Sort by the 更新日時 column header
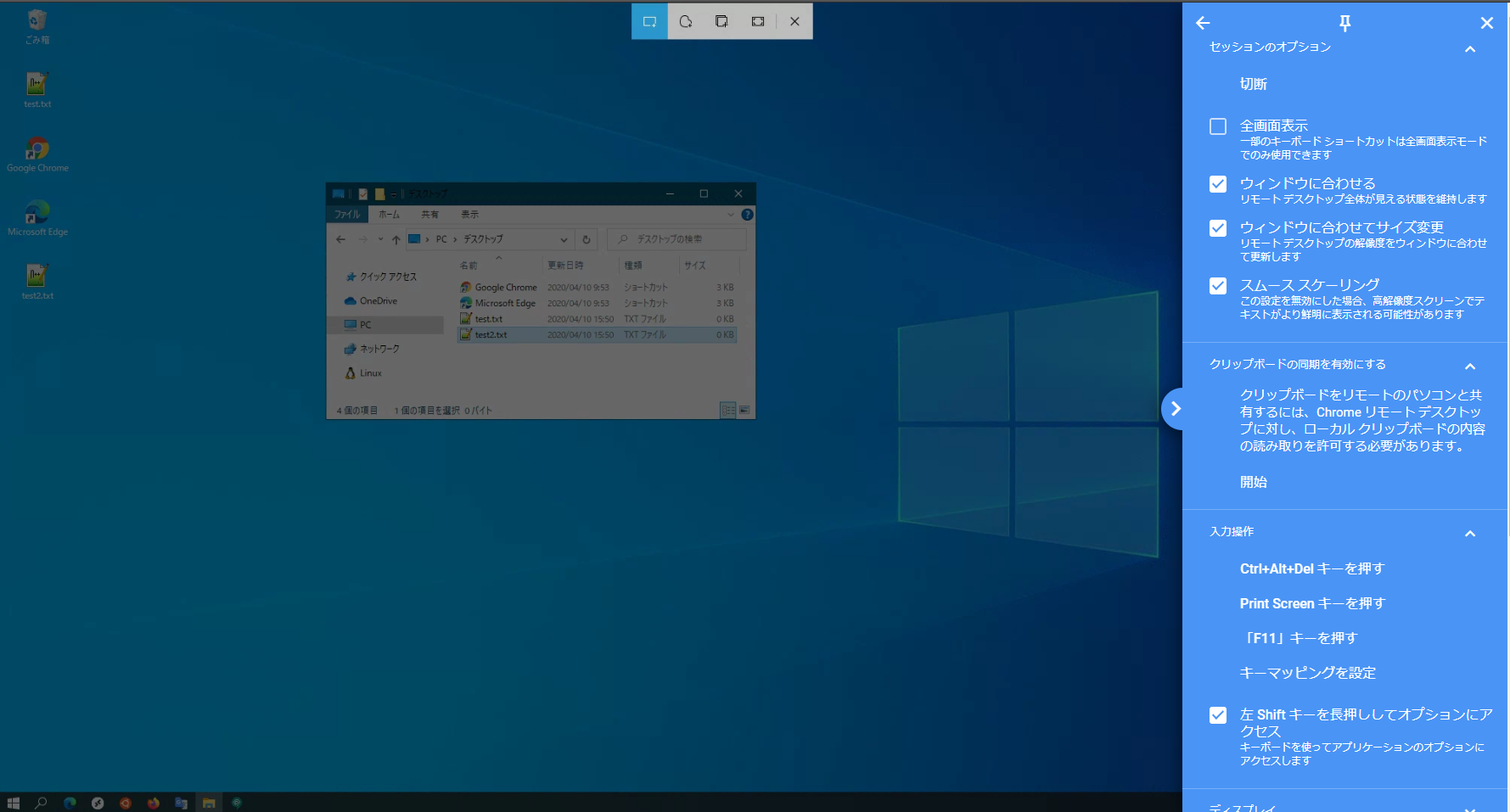Screen dimensions: 1510x812 565,266
